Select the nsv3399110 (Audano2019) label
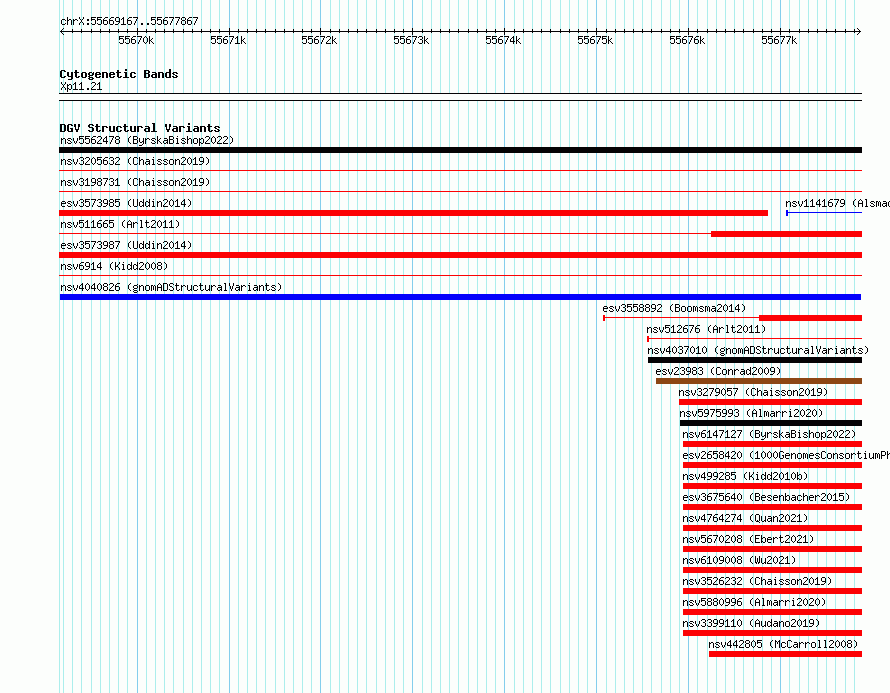The width and height of the screenshot is (890, 693). tap(751, 623)
